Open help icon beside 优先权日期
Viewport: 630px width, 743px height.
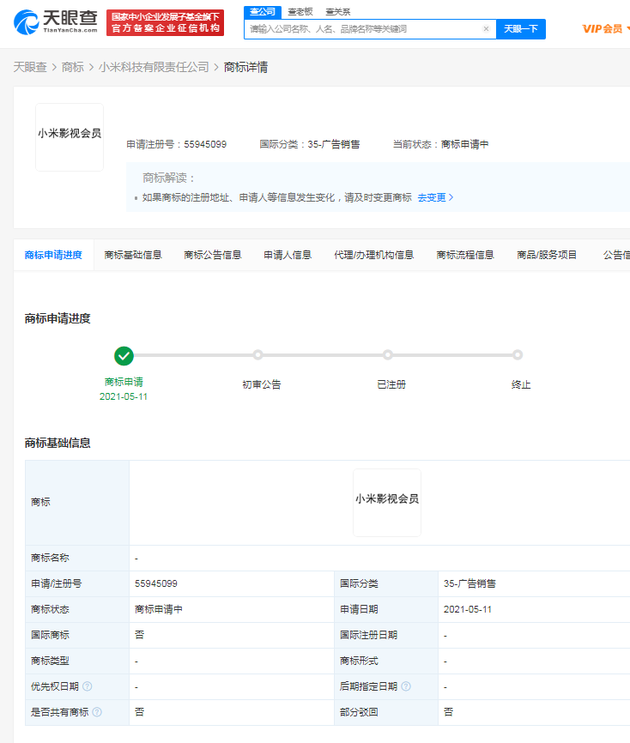87,686
